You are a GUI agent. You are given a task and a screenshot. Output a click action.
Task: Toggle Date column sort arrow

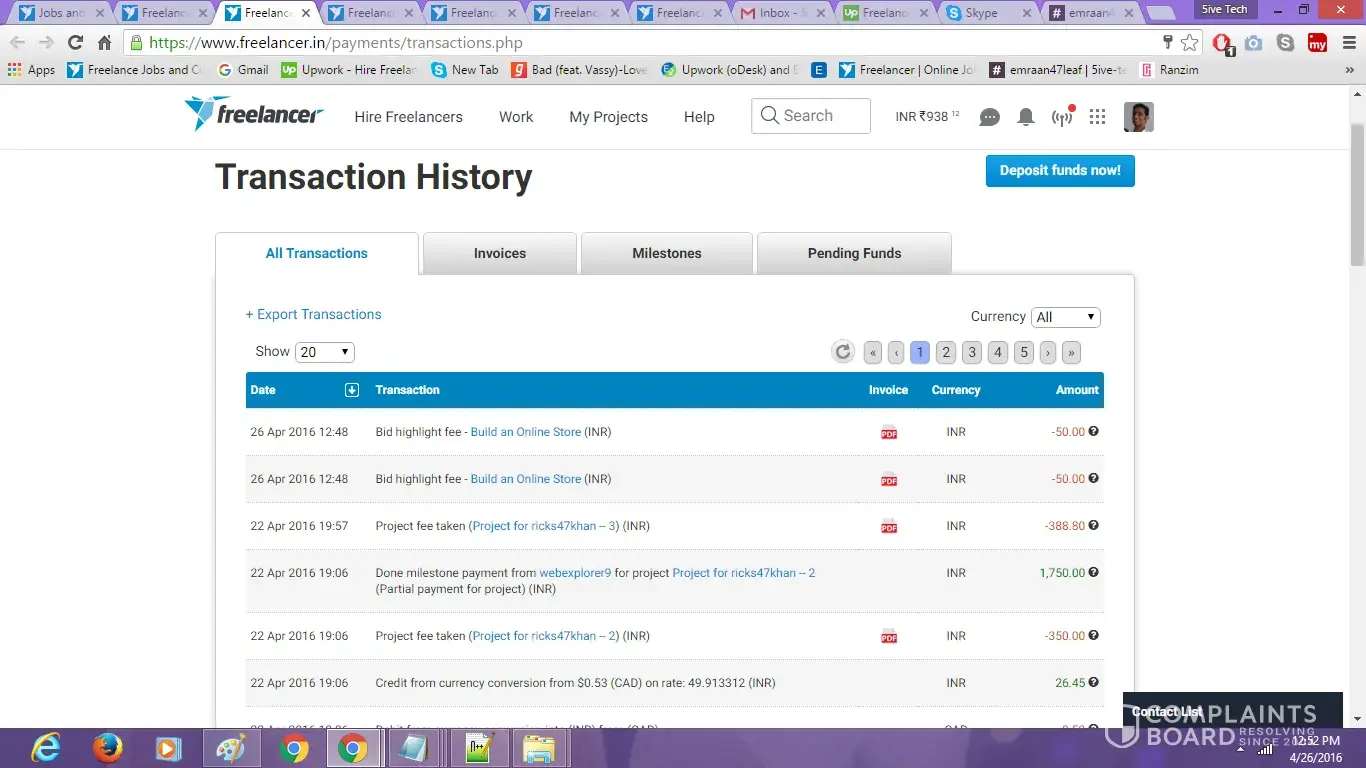pyautogui.click(x=351, y=390)
